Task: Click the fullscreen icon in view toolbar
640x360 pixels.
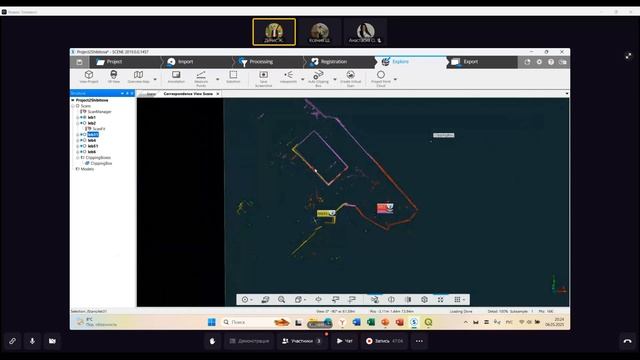Action: tap(440, 300)
